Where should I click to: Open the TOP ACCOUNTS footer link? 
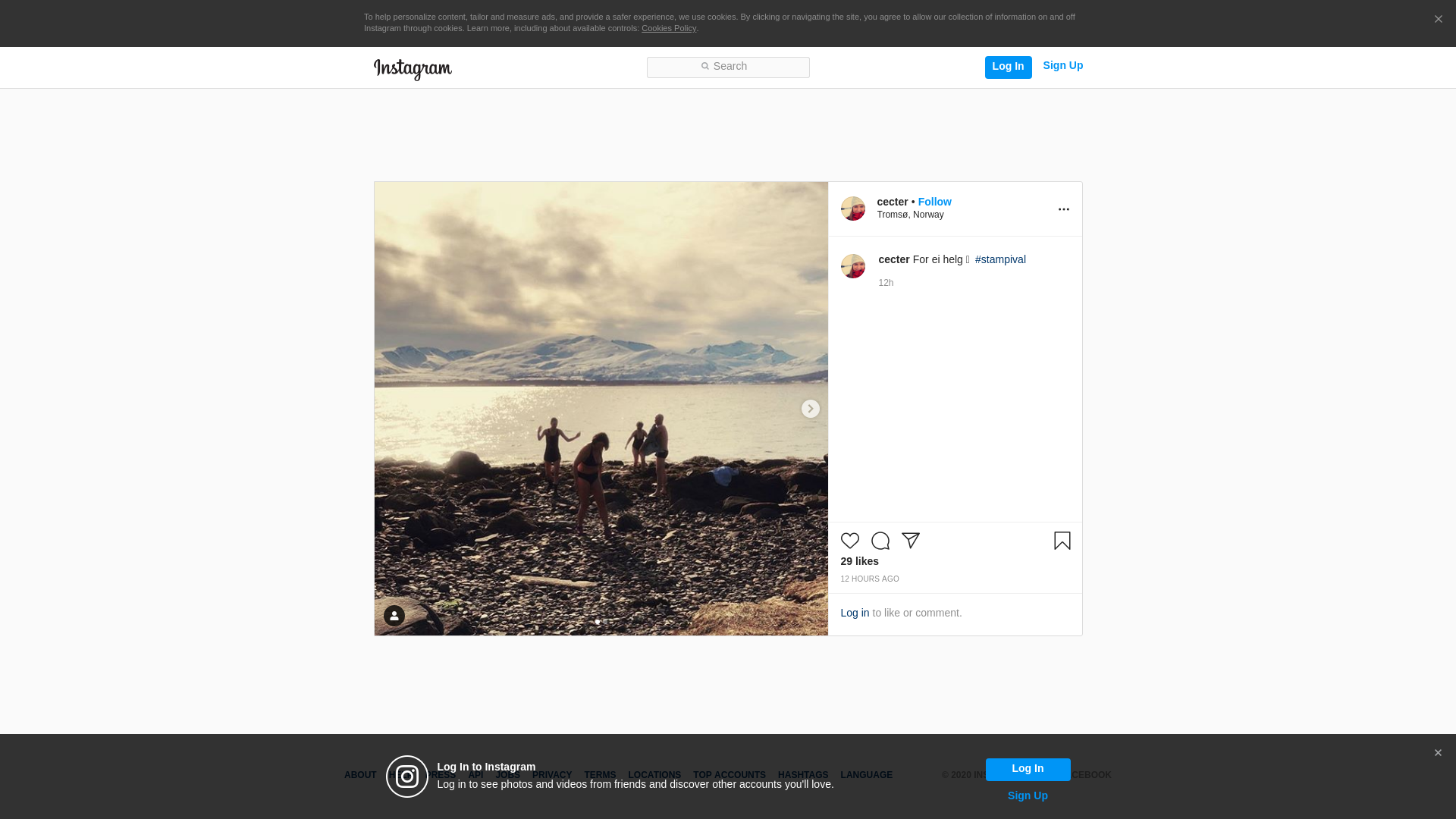[730, 775]
